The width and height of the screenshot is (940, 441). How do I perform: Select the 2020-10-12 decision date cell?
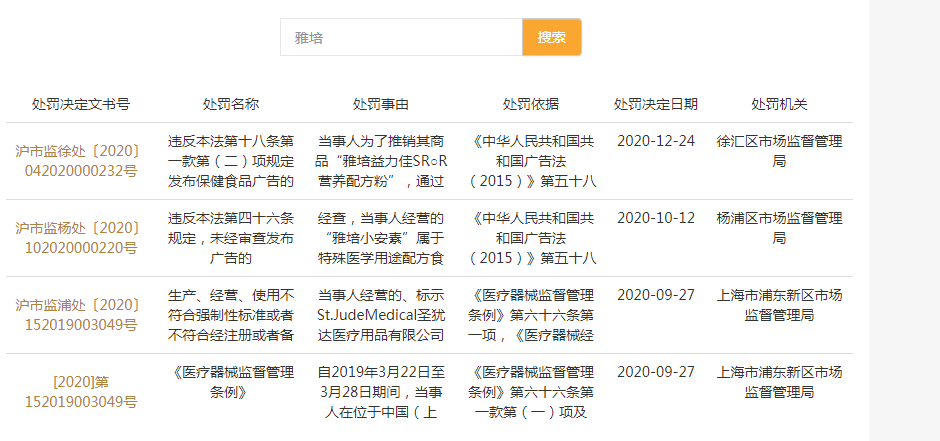(x=656, y=217)
